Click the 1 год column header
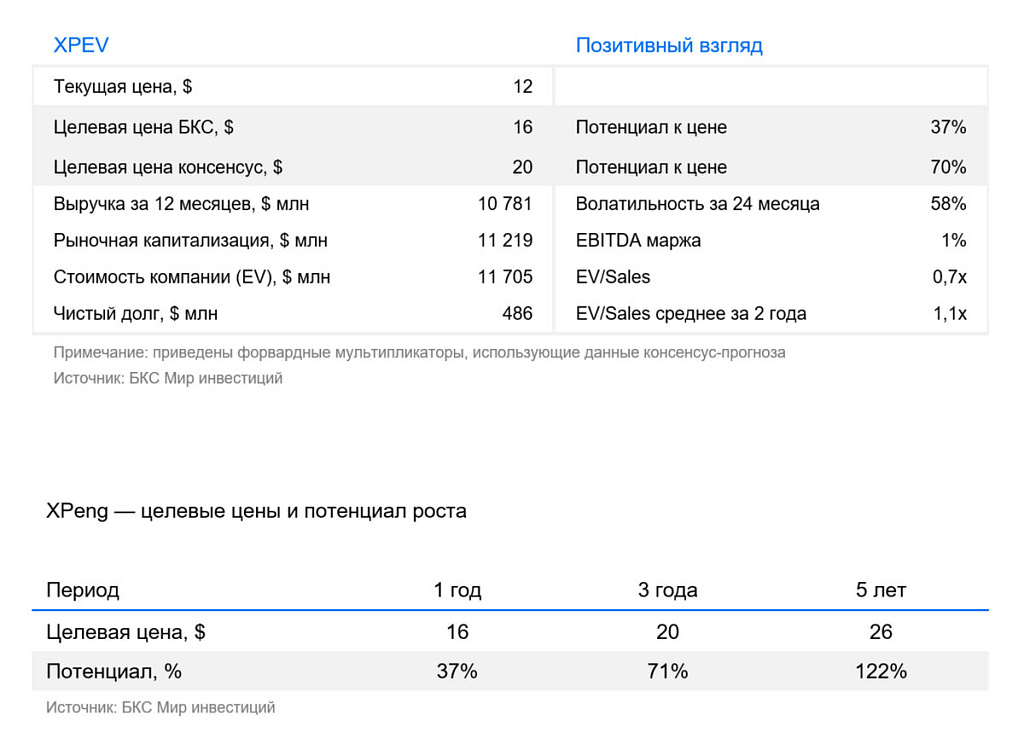Viewport: 1024px width, 738px height. (x=457, y=590)
